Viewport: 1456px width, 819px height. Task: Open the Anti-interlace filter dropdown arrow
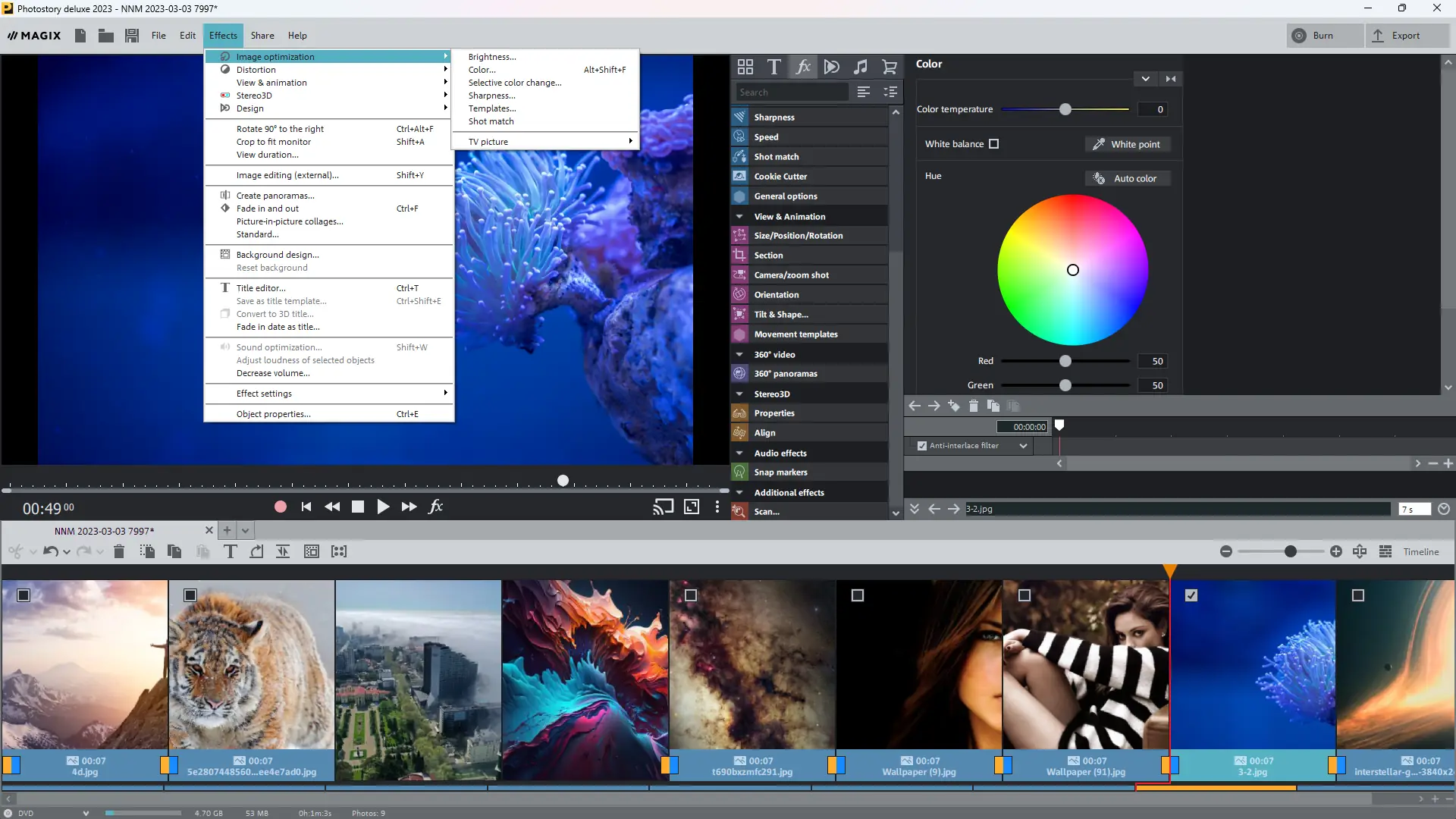(1023, 446)
